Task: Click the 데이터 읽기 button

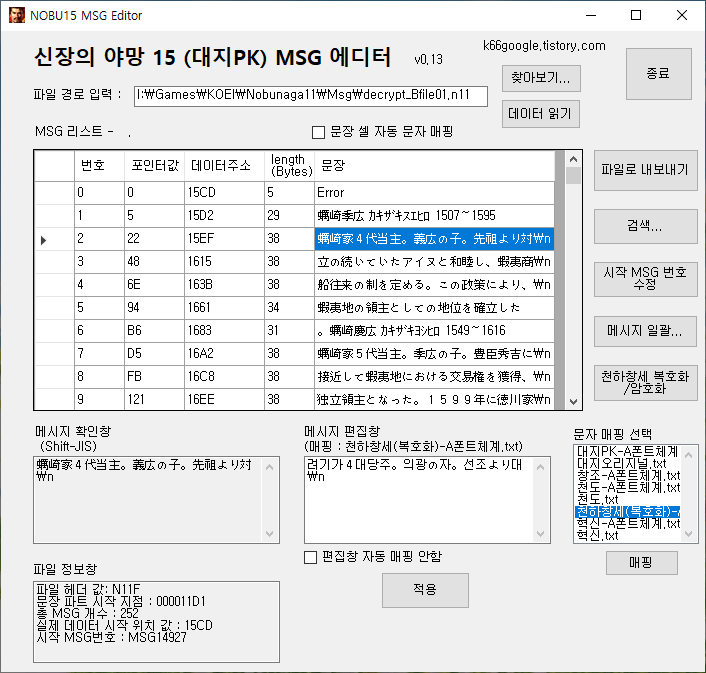Action: pos(540,113)
